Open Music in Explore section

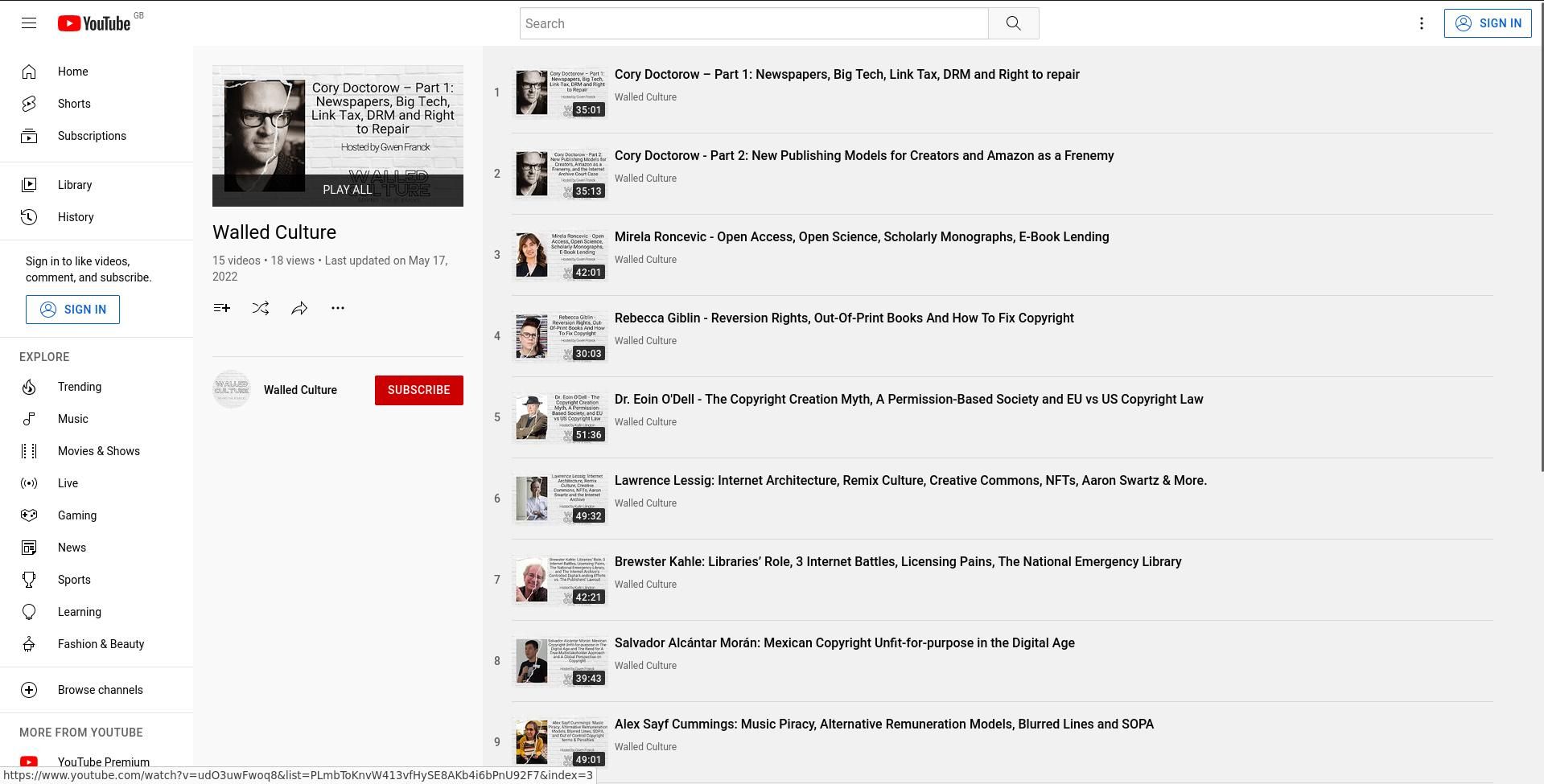click(97, 419)
